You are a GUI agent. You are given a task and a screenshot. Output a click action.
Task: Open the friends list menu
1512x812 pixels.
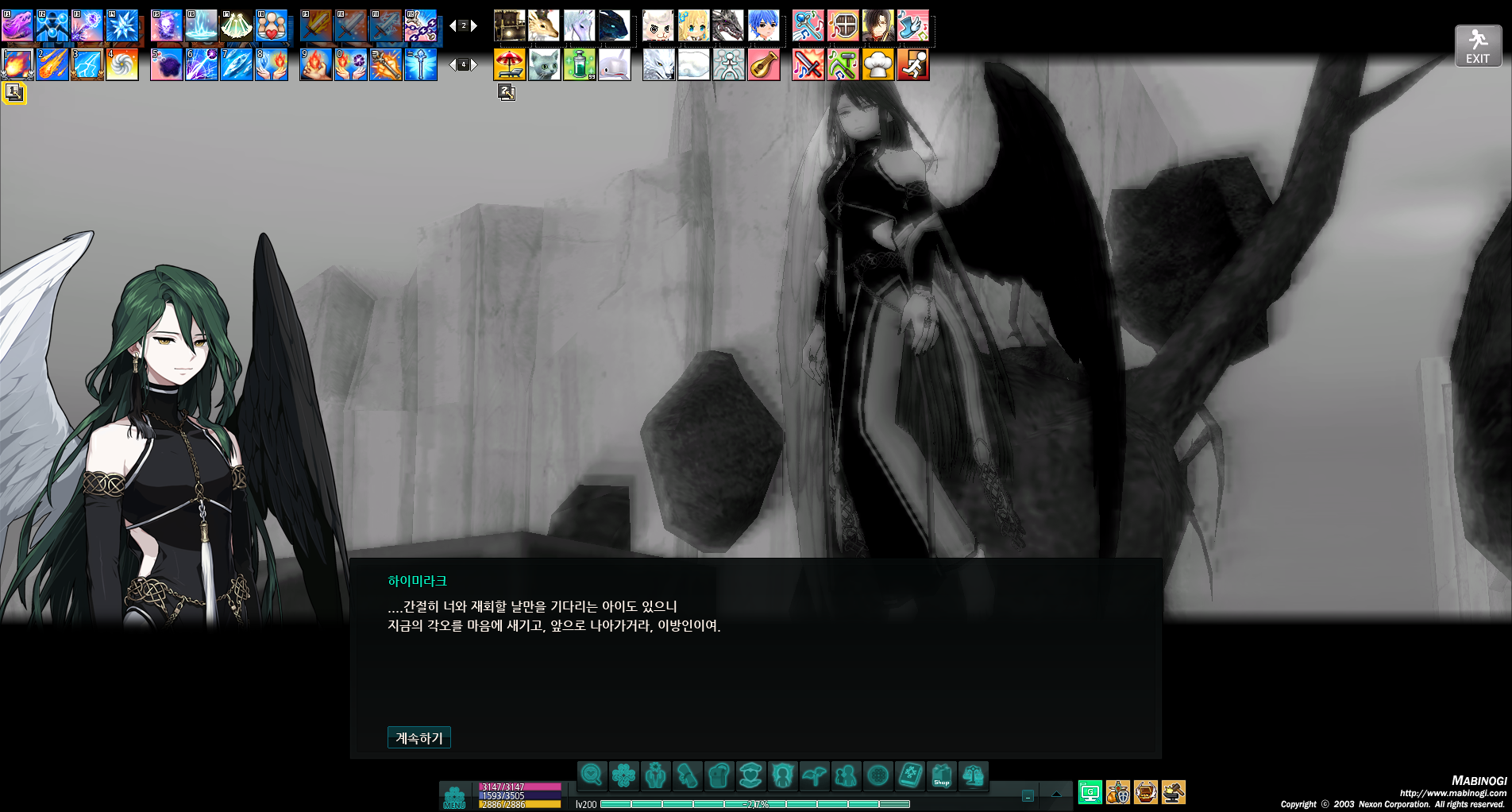click(846, 775)
